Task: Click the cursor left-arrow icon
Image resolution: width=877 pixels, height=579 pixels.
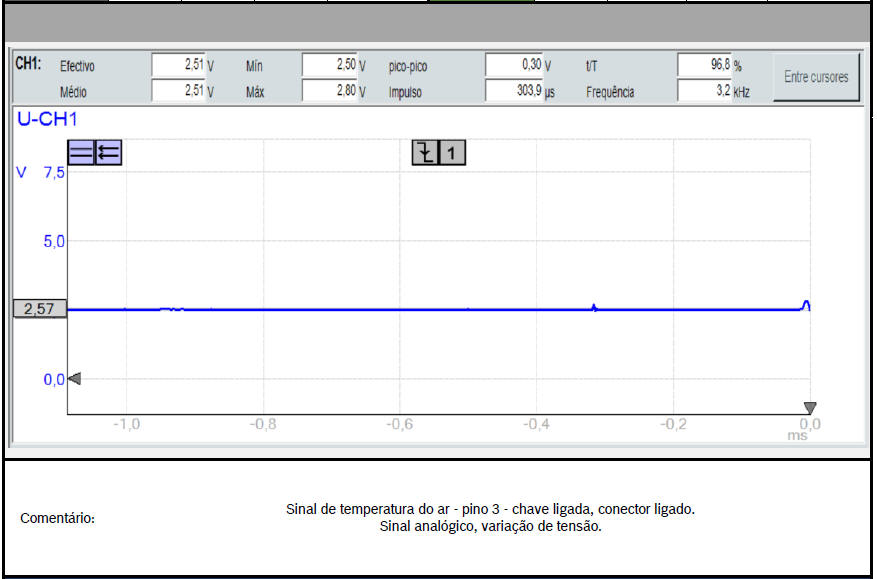Action: pyautogui.click(x=108, y=153)
